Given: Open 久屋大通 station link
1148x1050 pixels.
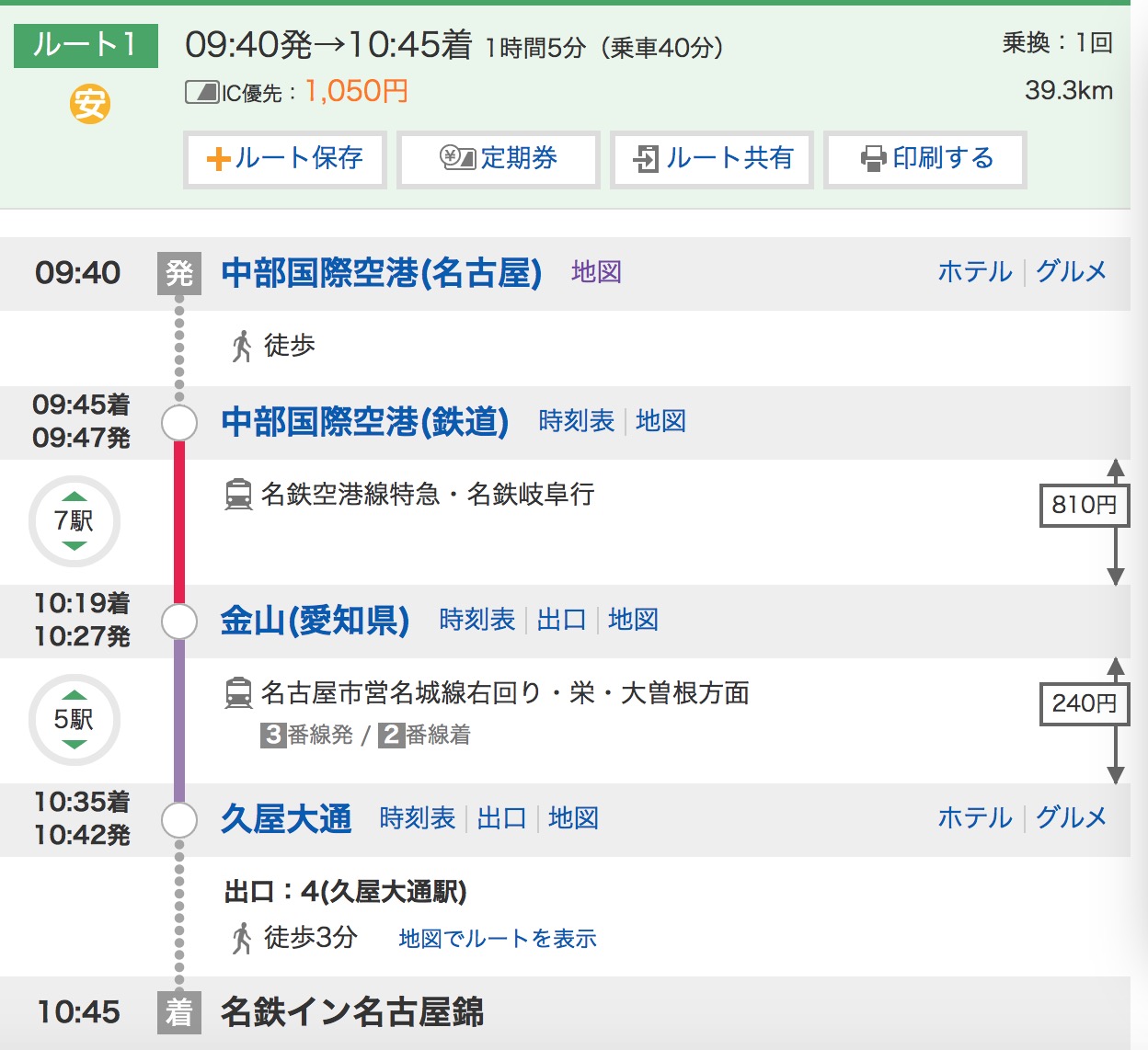Looking at the screenshot, I should pos(286,818).
